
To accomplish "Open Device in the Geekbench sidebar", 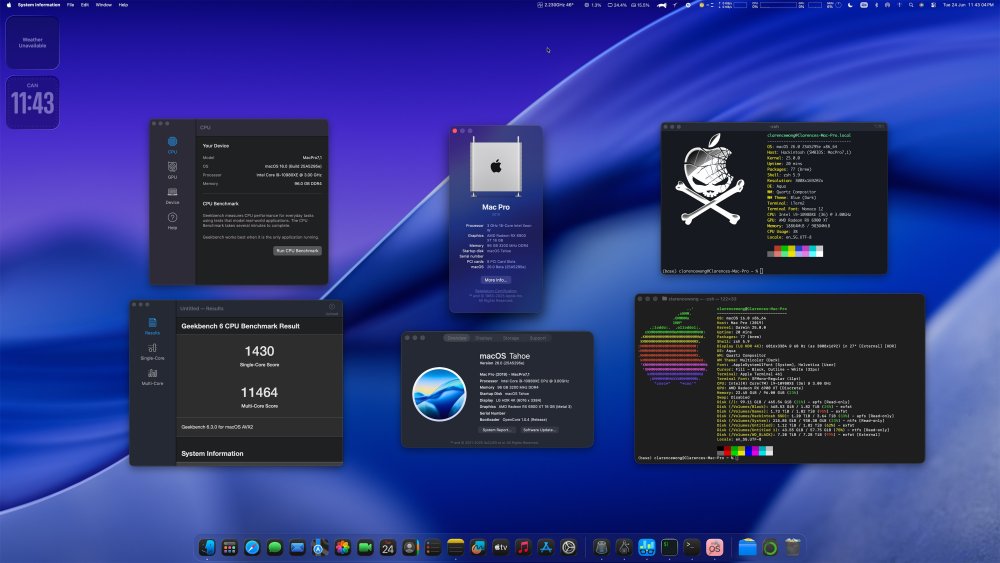I will (172, 195).
